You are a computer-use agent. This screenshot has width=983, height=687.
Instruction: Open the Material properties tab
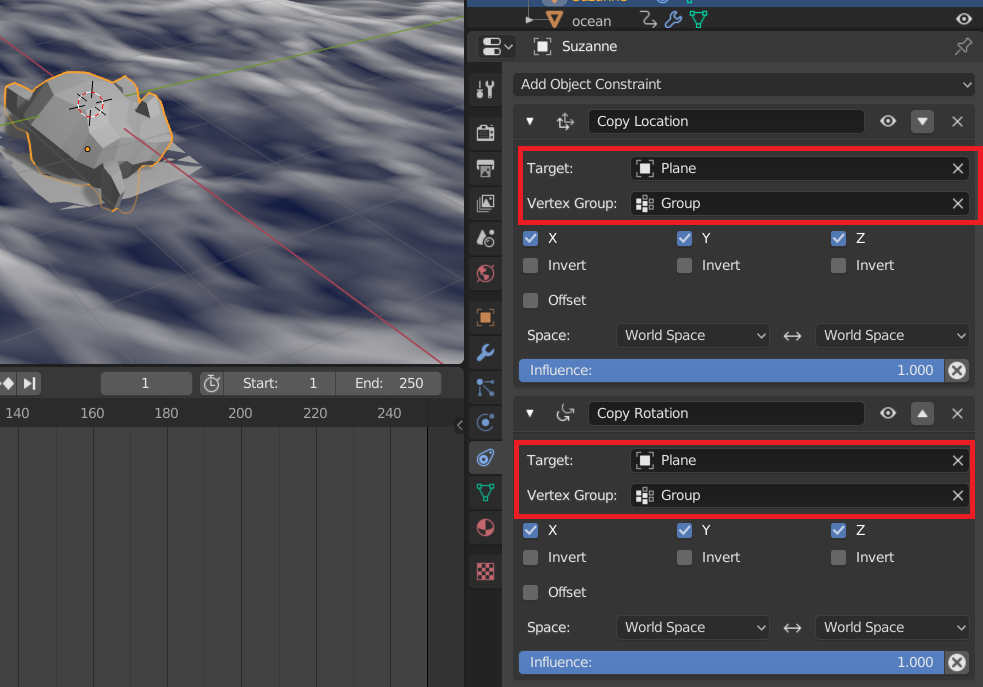coord(485,528)
